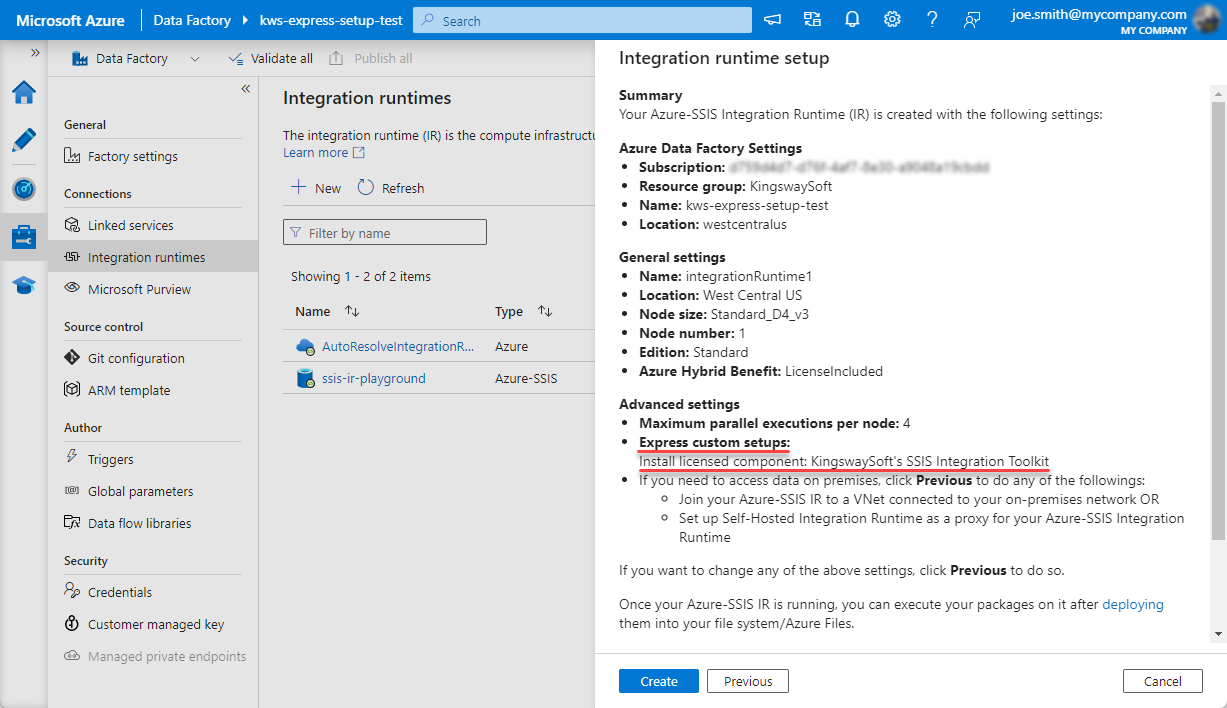The height and width of the screenshot is (708, 1227).
Task: Sort by Name column arrows
Action: pyautogui.click(x=352, y=311)
